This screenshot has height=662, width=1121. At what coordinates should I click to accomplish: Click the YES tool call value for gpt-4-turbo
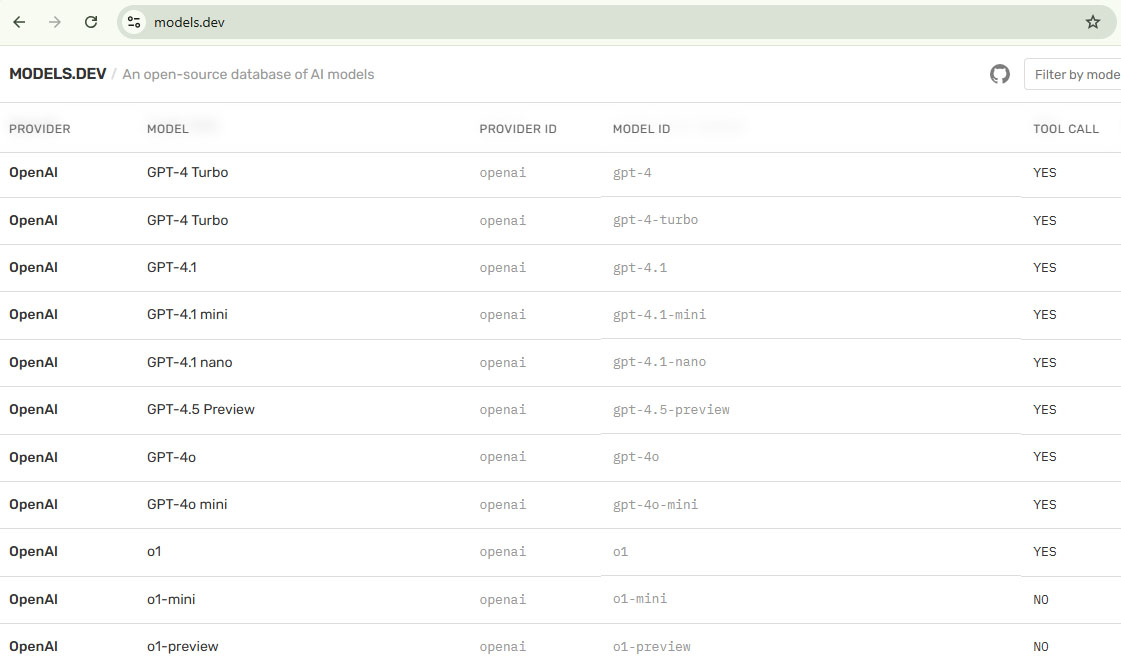coord(1045,221)
